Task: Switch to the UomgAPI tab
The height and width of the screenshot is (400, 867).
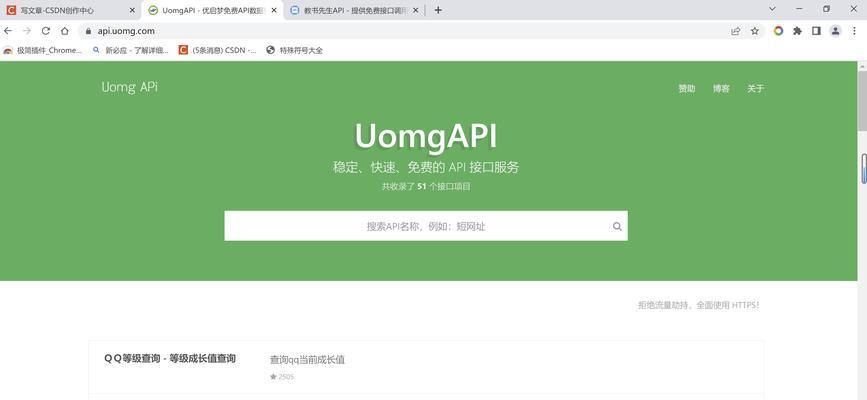Action: [x=213, y=10]
